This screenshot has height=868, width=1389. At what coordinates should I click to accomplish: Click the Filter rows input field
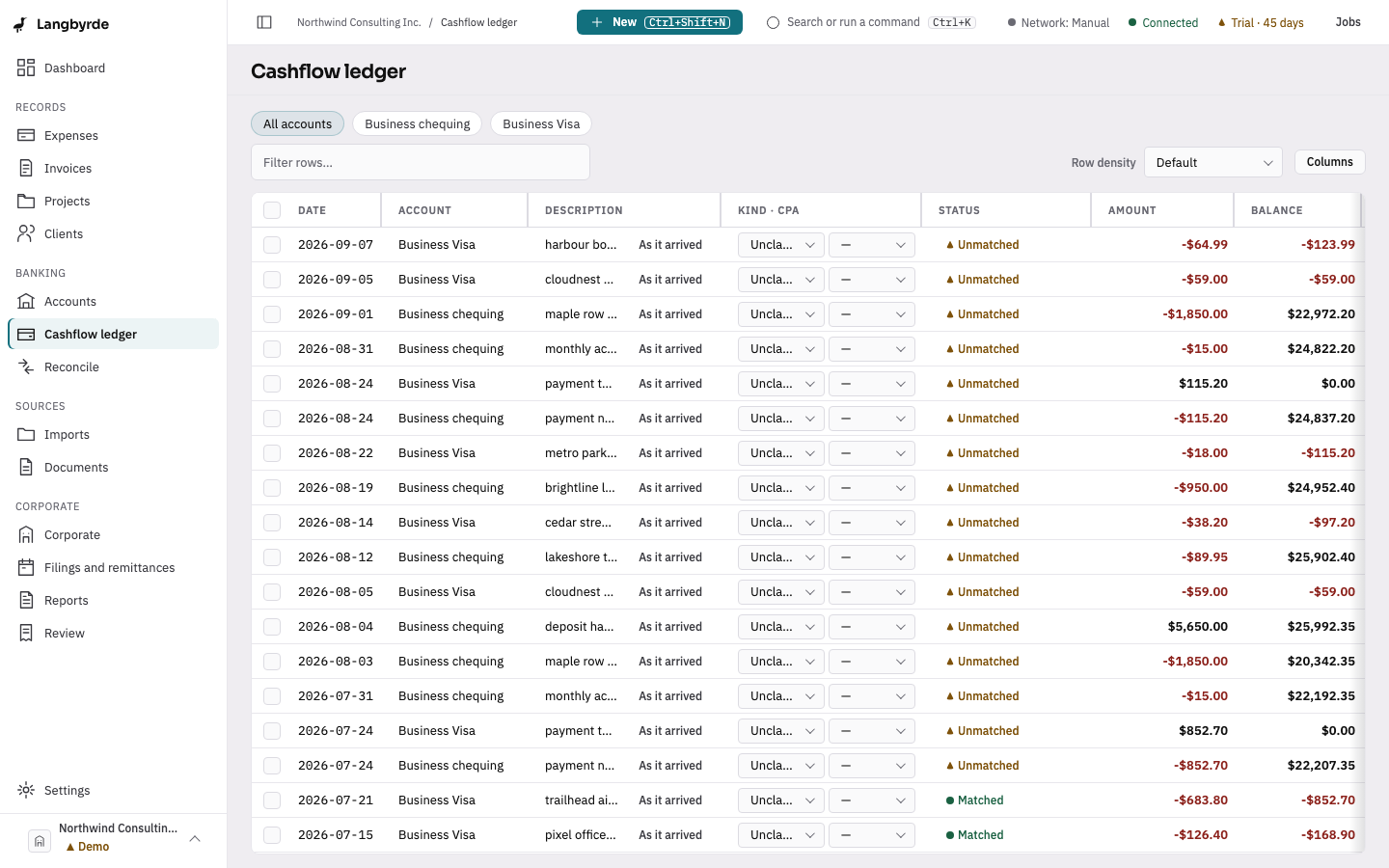tap(421, 162)
